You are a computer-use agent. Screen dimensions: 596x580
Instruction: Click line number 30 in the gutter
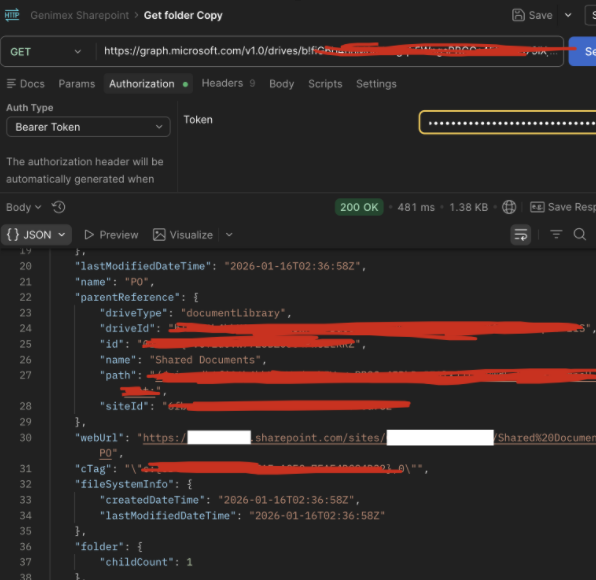coord(25,438)
